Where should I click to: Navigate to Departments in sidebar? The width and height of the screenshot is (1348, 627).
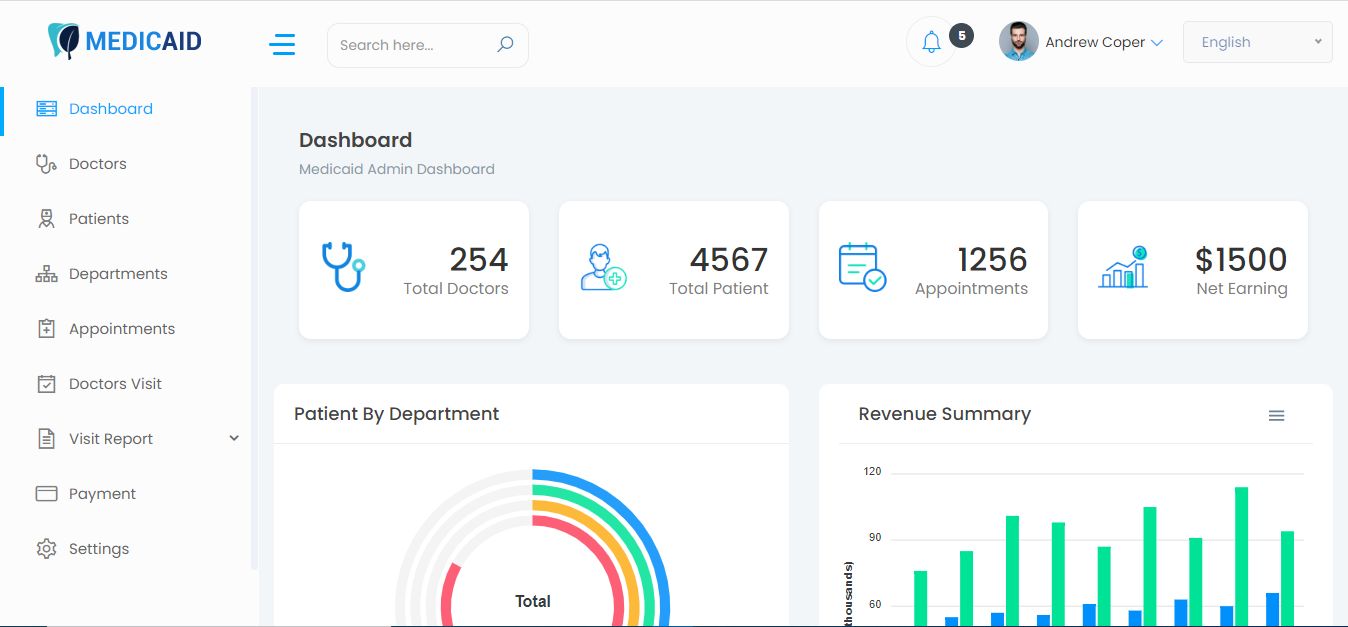point(118,274)
